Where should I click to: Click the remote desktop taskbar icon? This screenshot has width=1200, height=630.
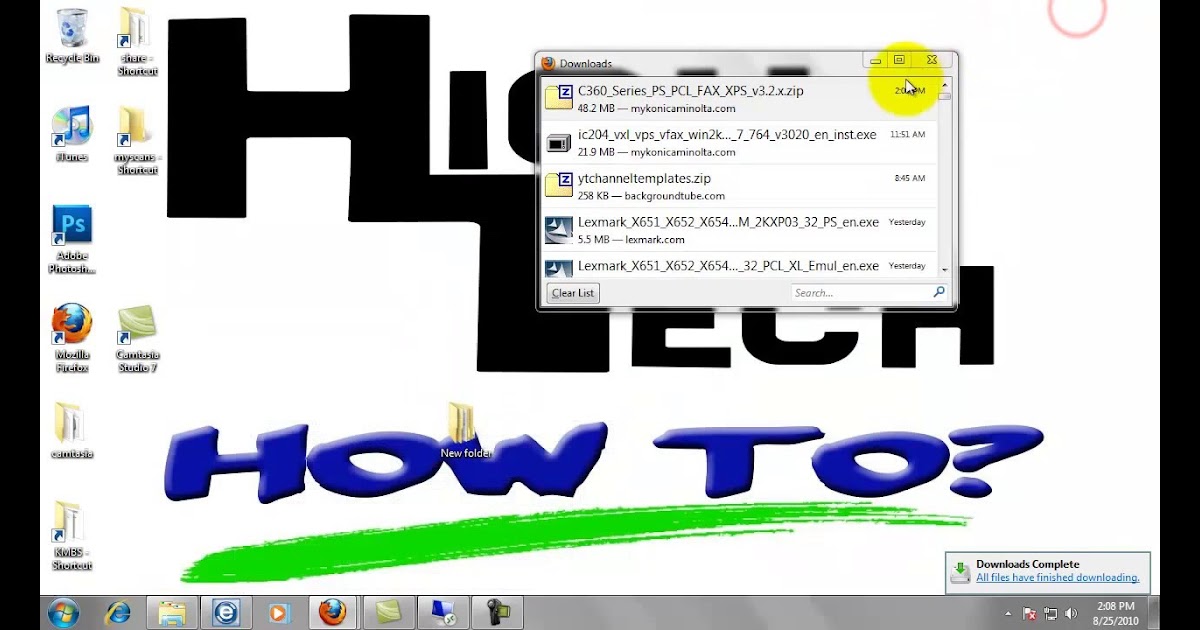coord(441,612)
